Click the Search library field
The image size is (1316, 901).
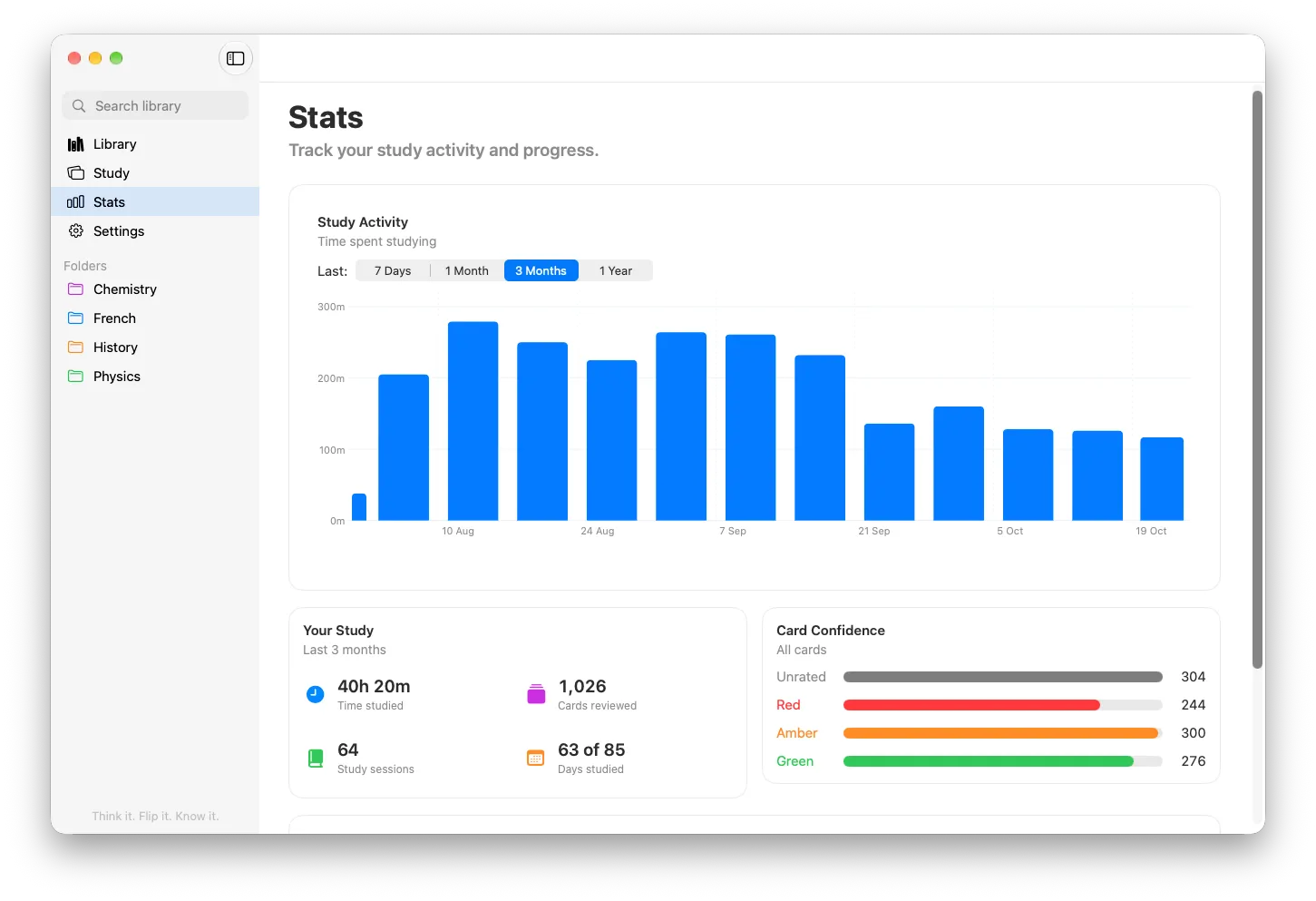[x=155, y=106]
